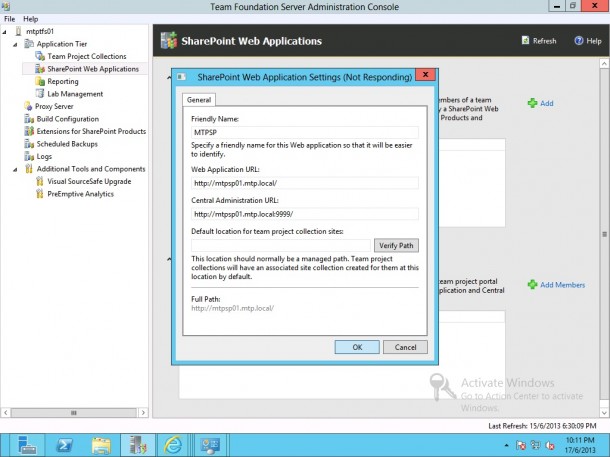Close the SharePoint Web Application Settings dialog
The width and height of the screenshot is (610, 457).
(425, 74)
